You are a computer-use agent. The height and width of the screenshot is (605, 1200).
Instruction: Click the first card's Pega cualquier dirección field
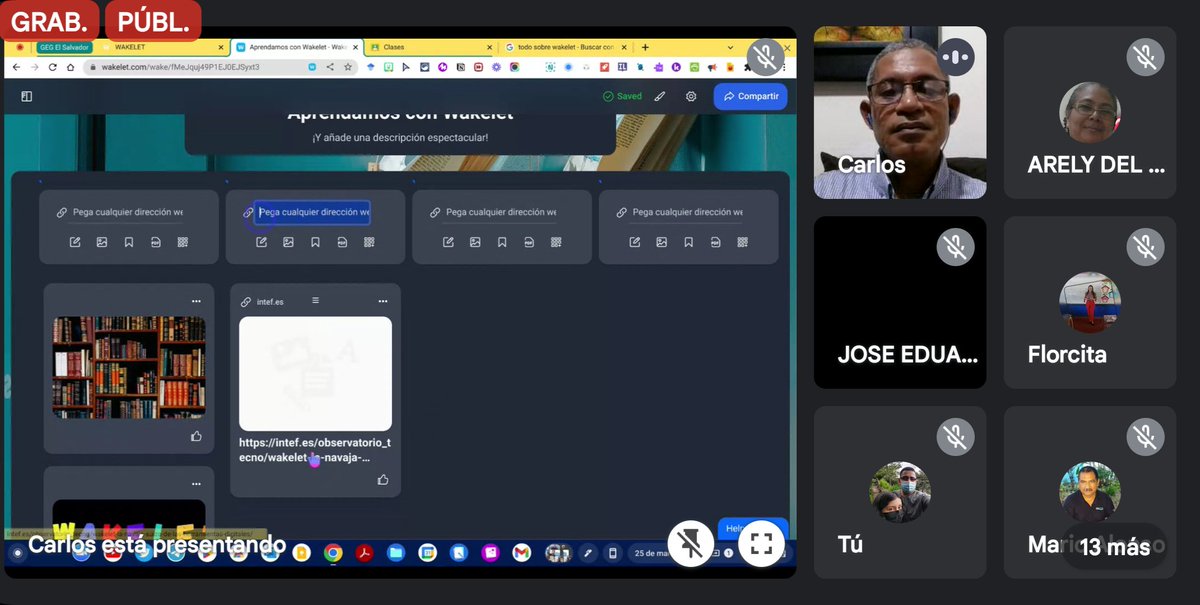point(128,212)
